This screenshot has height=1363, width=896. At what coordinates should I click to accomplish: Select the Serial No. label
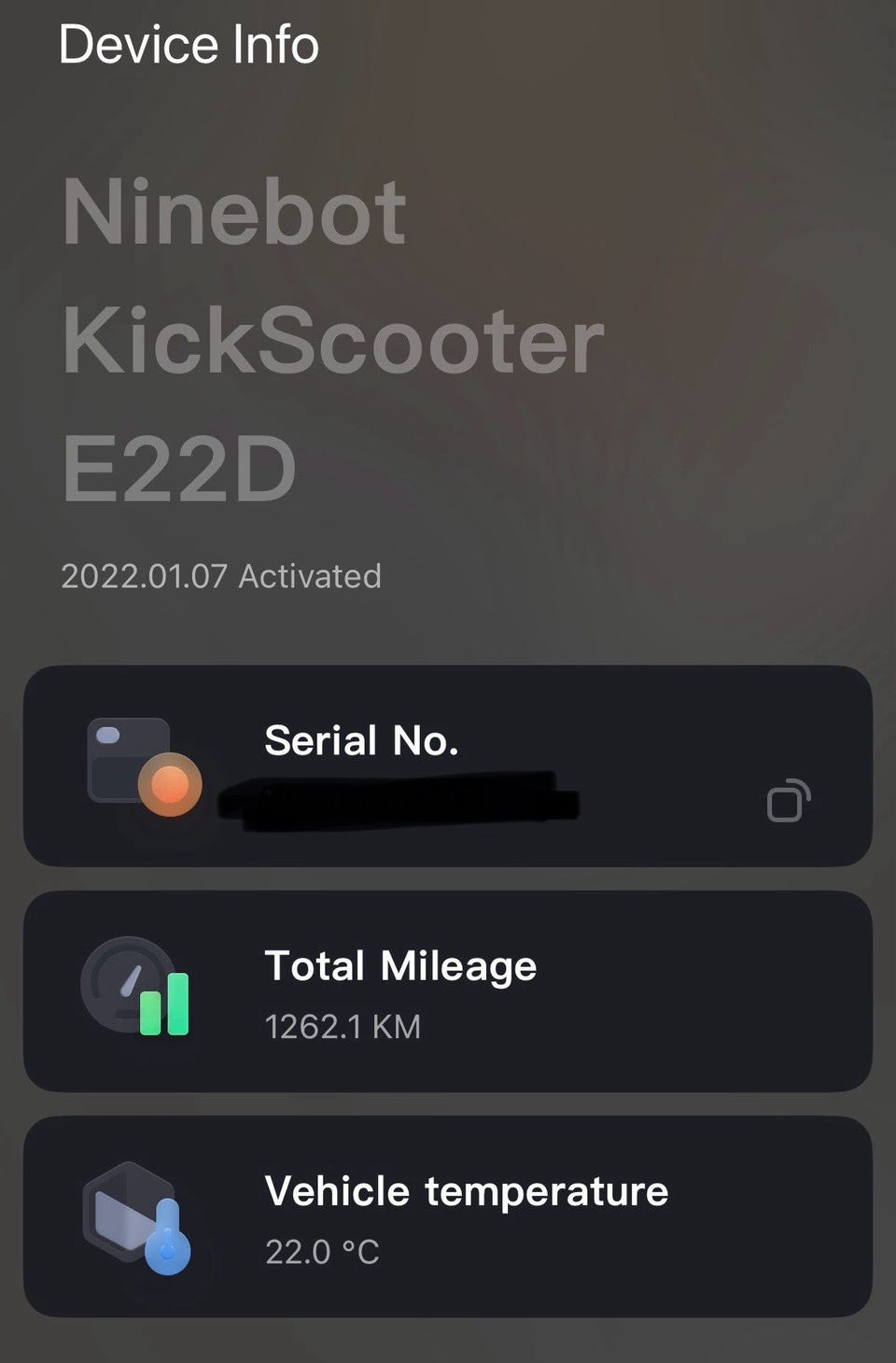[x=361, y=740]
